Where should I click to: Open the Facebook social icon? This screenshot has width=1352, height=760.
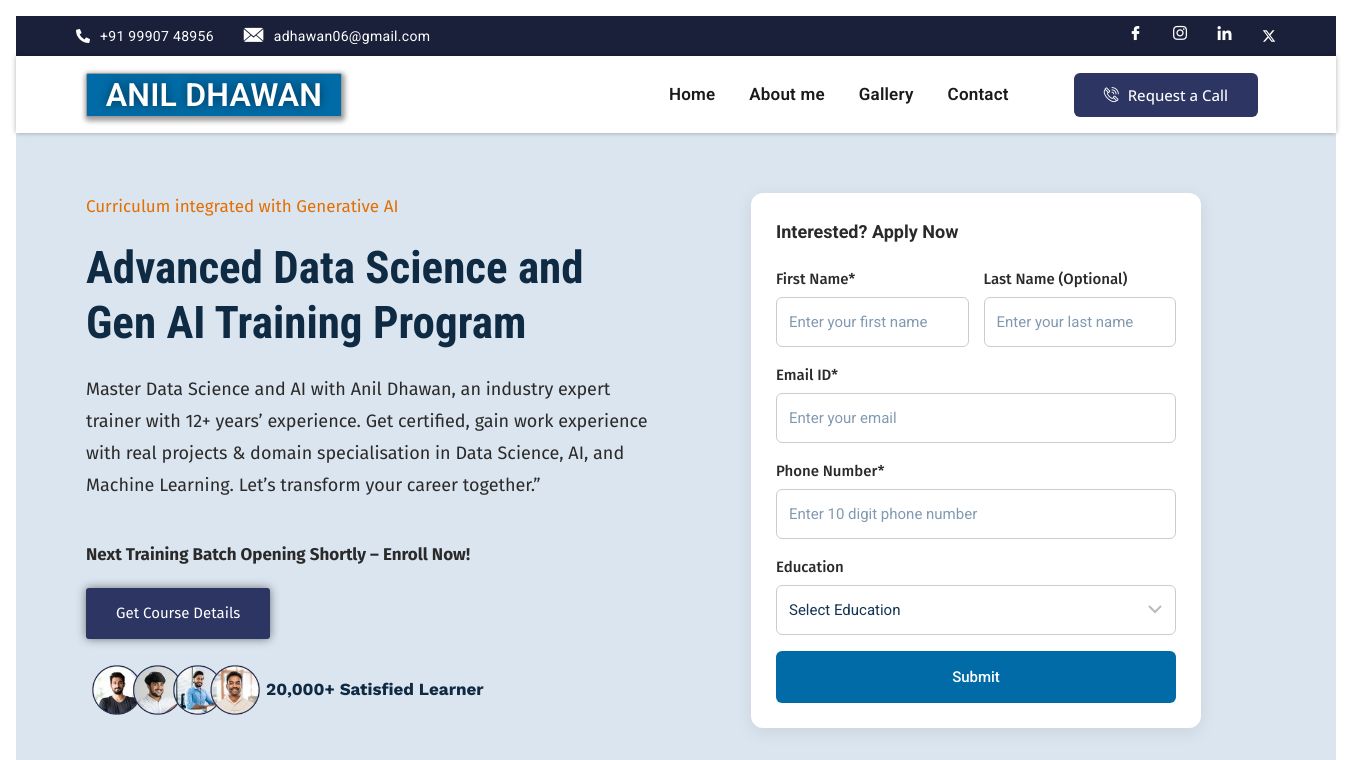1135,33
